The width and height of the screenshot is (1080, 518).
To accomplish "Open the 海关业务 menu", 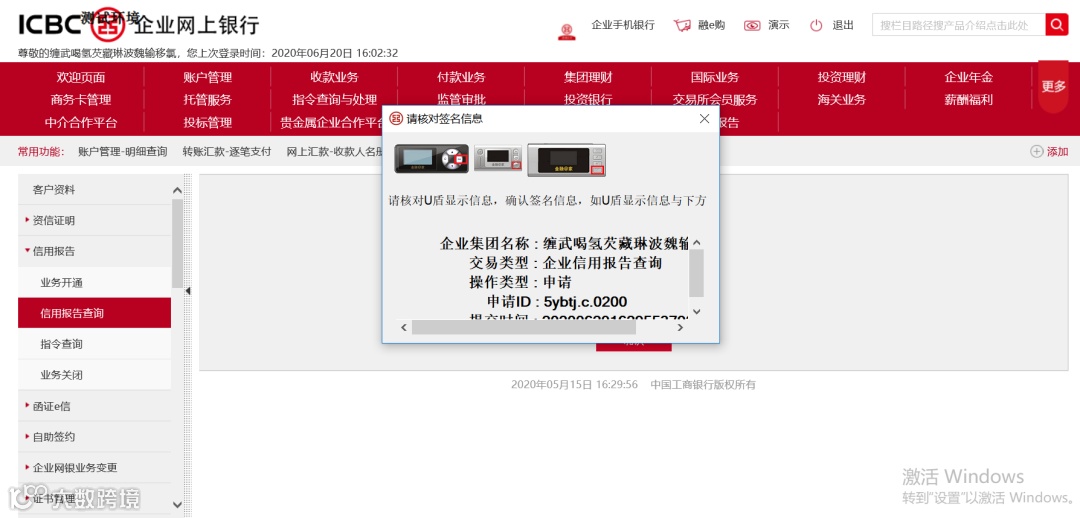I will pyautogui.click(x=842, y=100).
